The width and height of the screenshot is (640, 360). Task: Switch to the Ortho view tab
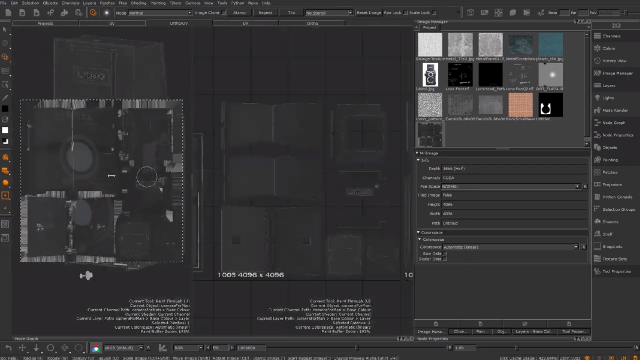312,23
